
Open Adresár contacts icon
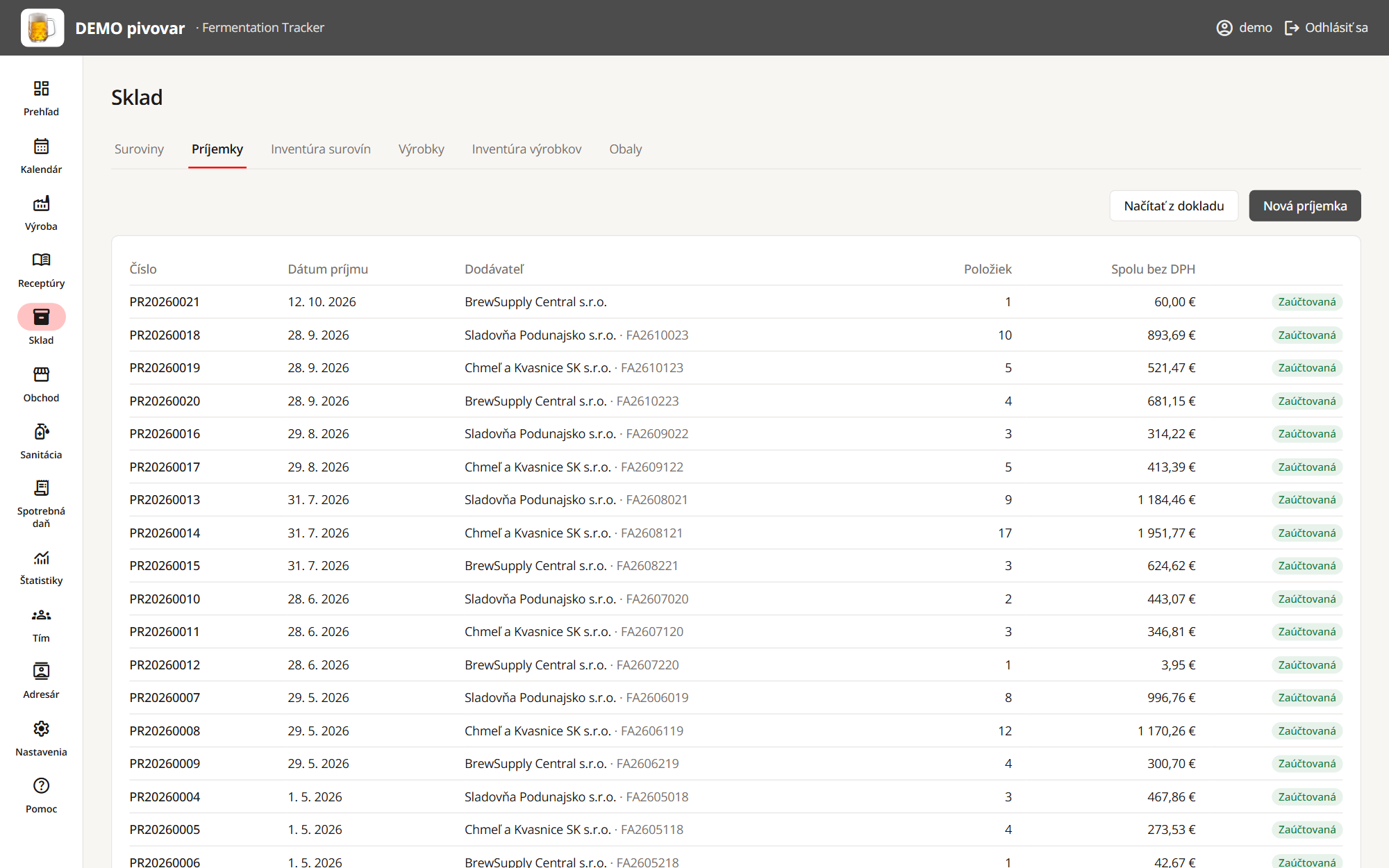point(41,671)
